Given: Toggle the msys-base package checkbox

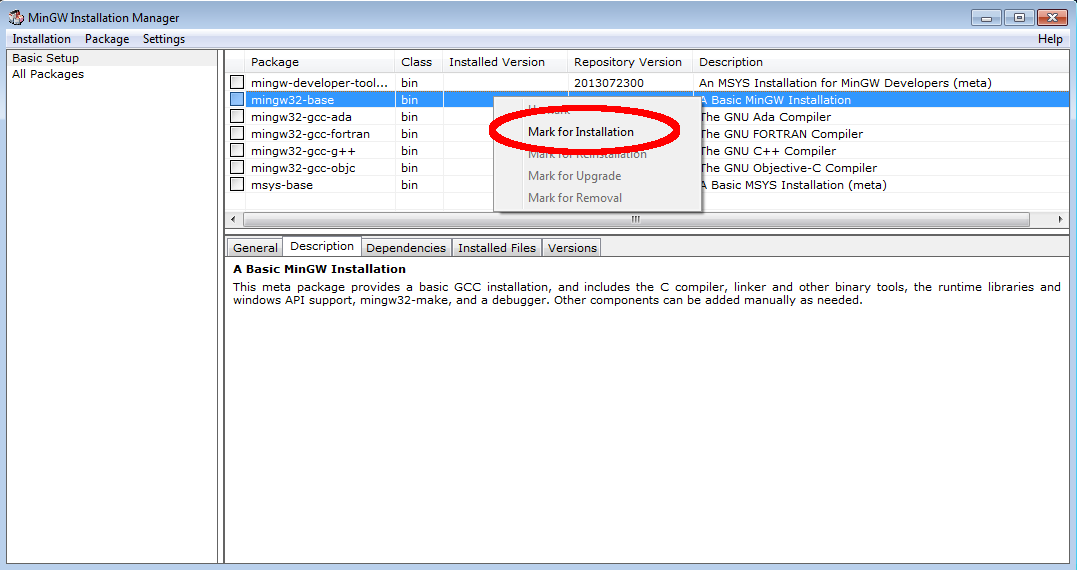Looking at the screenshot, I should pos(237,185).
